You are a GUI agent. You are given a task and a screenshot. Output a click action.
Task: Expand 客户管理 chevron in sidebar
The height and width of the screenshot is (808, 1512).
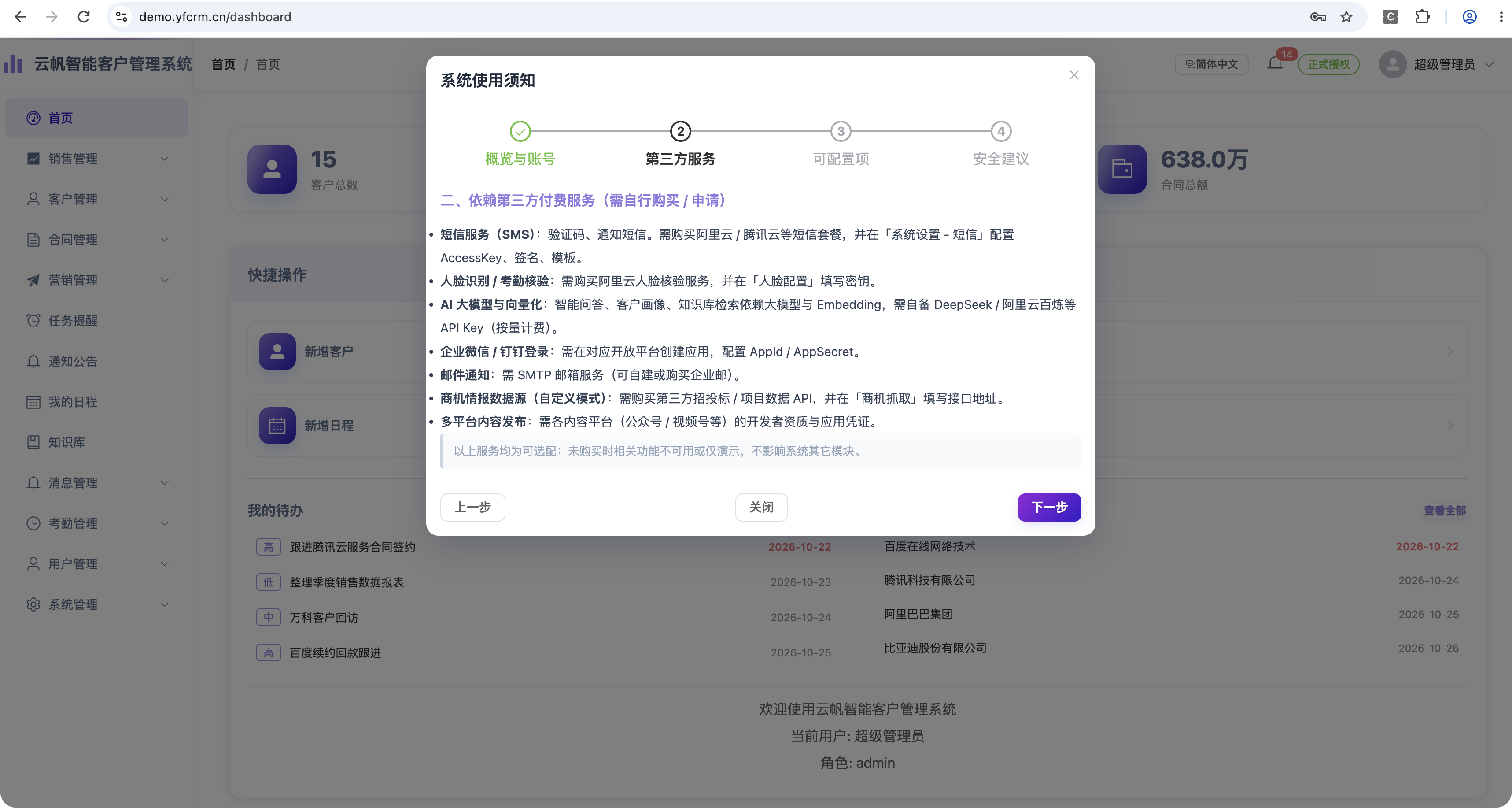[164, 199]
